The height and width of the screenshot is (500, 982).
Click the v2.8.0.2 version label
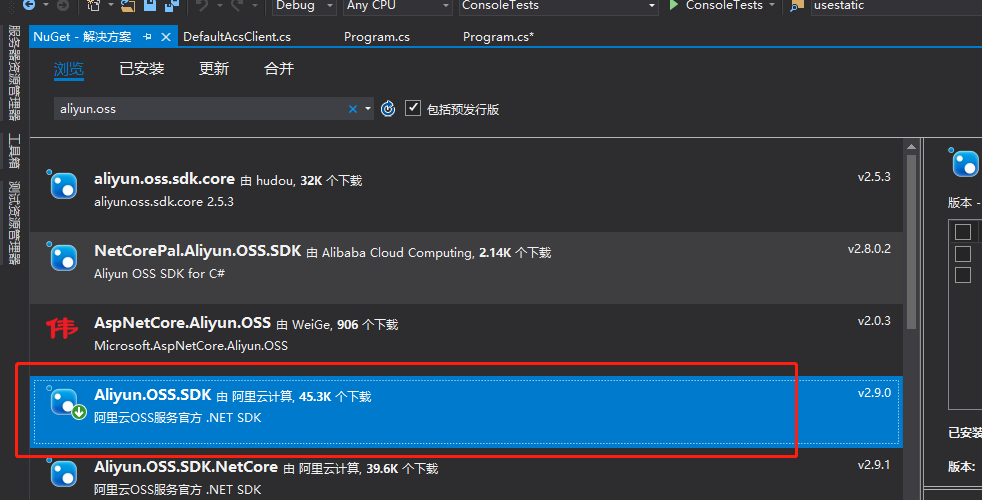point(869,249)
